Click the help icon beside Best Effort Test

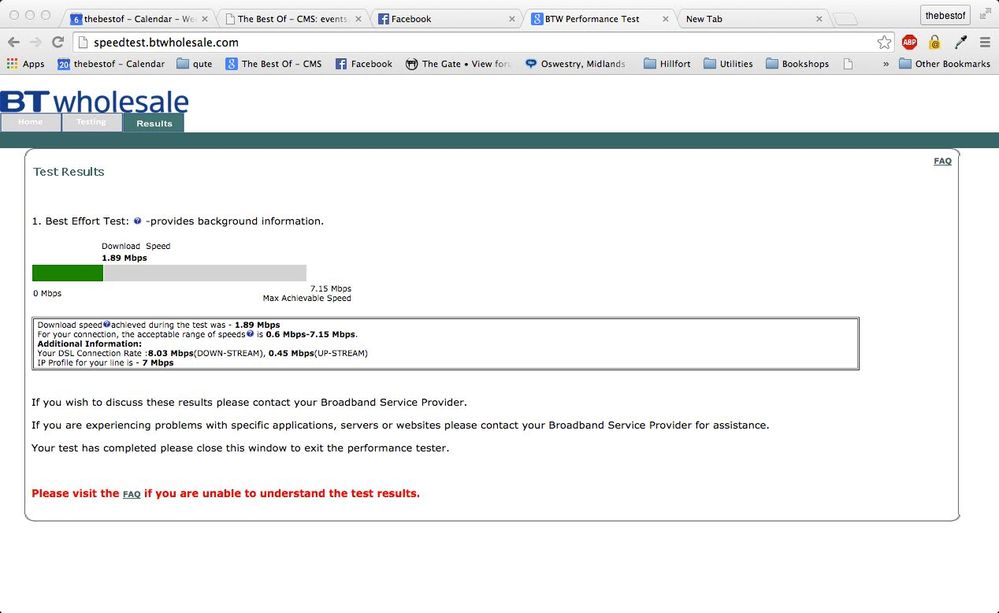point(137,221)
